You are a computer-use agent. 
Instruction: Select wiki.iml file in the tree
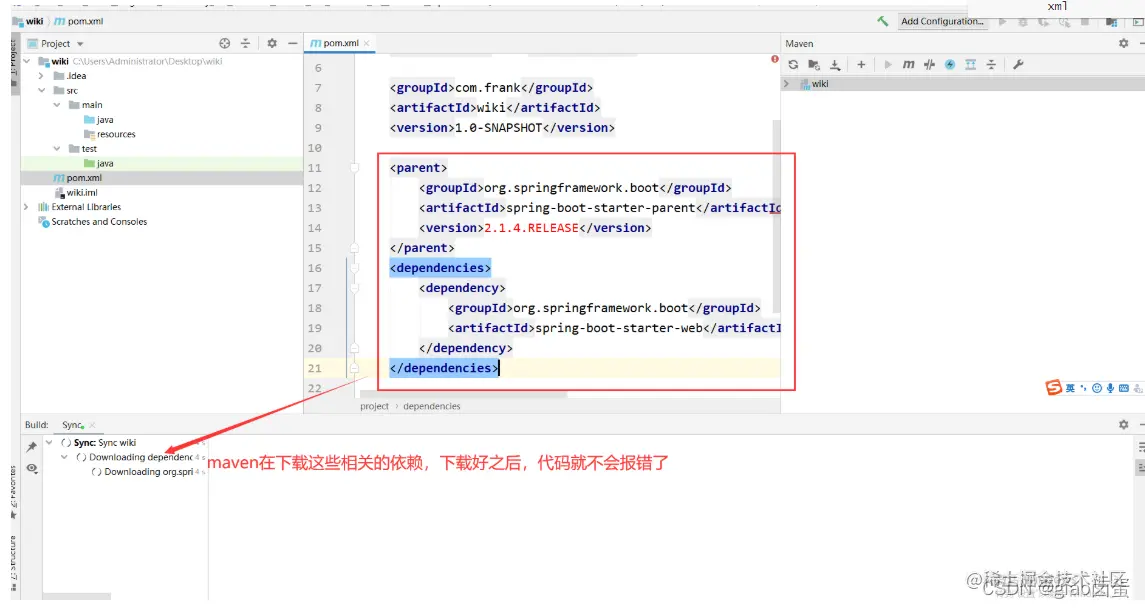pos(76,193)
